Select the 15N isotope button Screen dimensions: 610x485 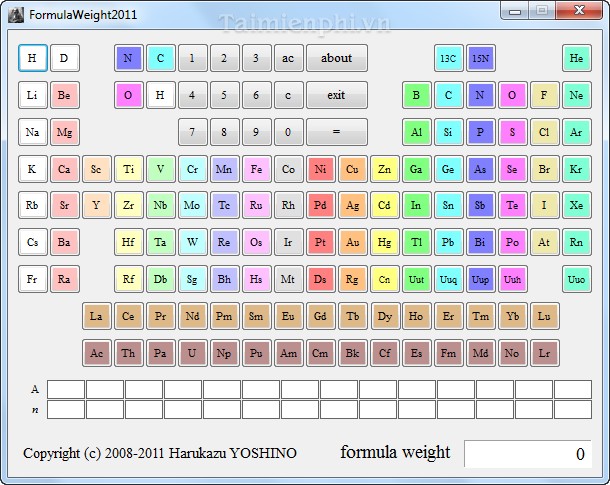(480, 58)
